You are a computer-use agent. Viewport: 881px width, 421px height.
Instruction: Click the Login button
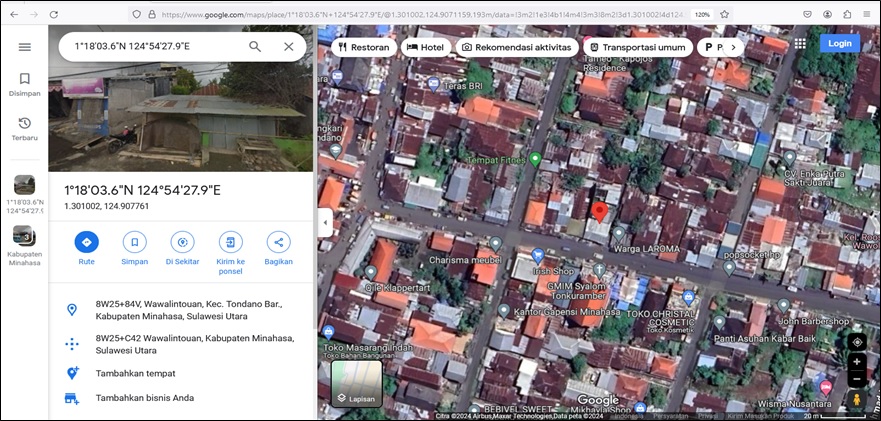click(839, 44)
